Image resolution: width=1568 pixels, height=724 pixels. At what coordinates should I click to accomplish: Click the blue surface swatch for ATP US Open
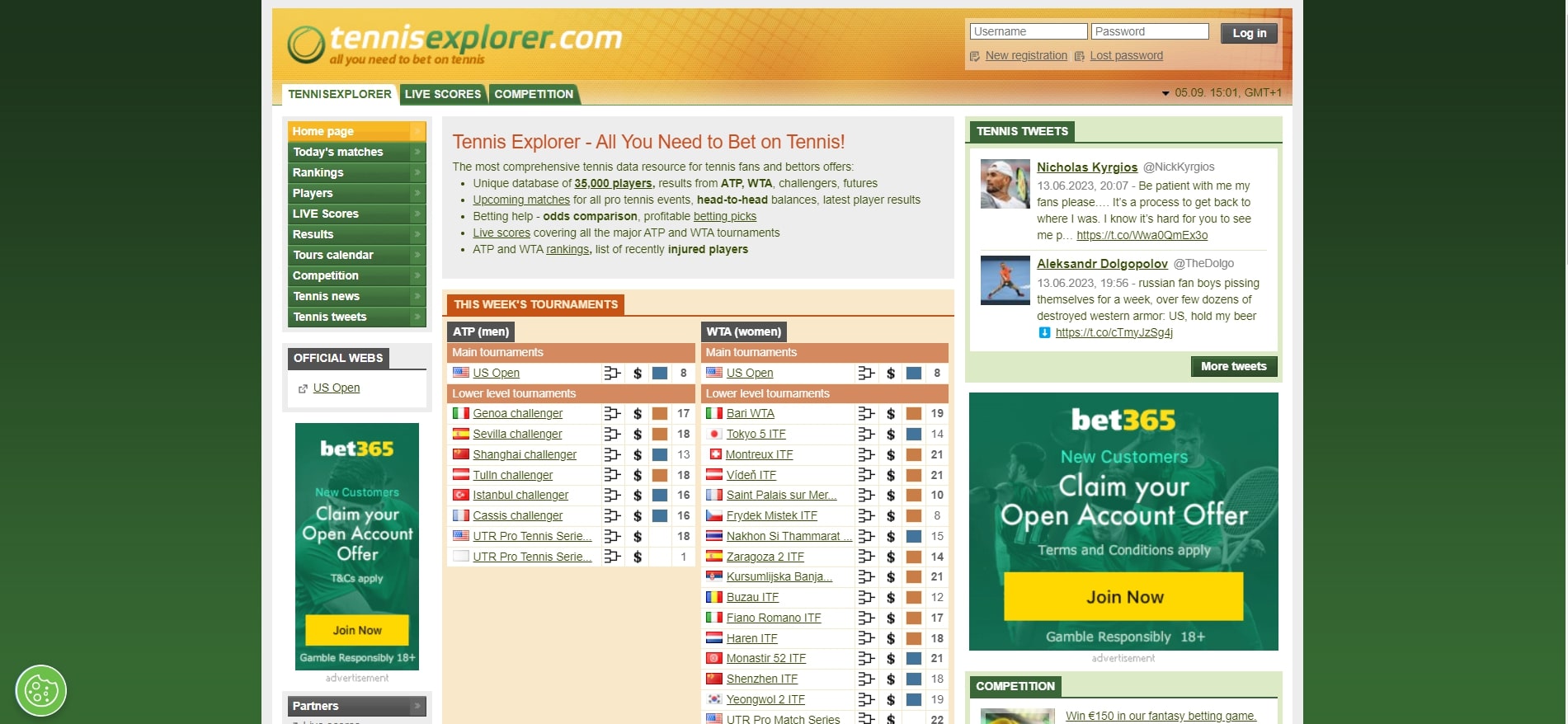point(660,373)
